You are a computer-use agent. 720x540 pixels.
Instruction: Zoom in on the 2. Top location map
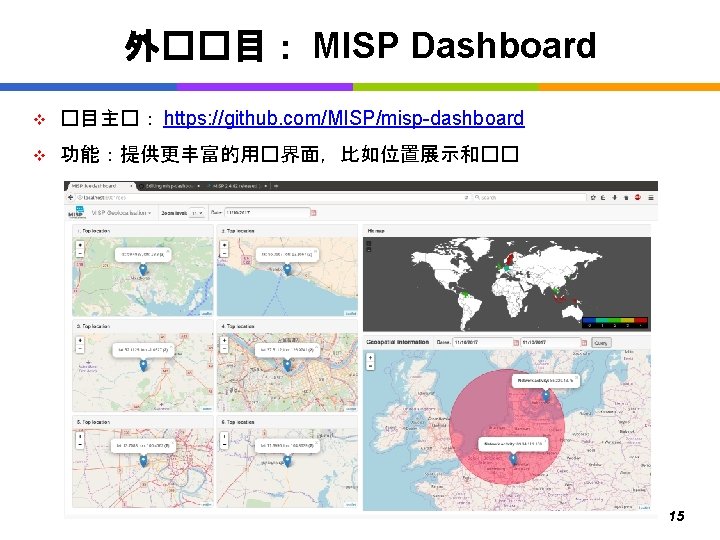coord(224,245)
